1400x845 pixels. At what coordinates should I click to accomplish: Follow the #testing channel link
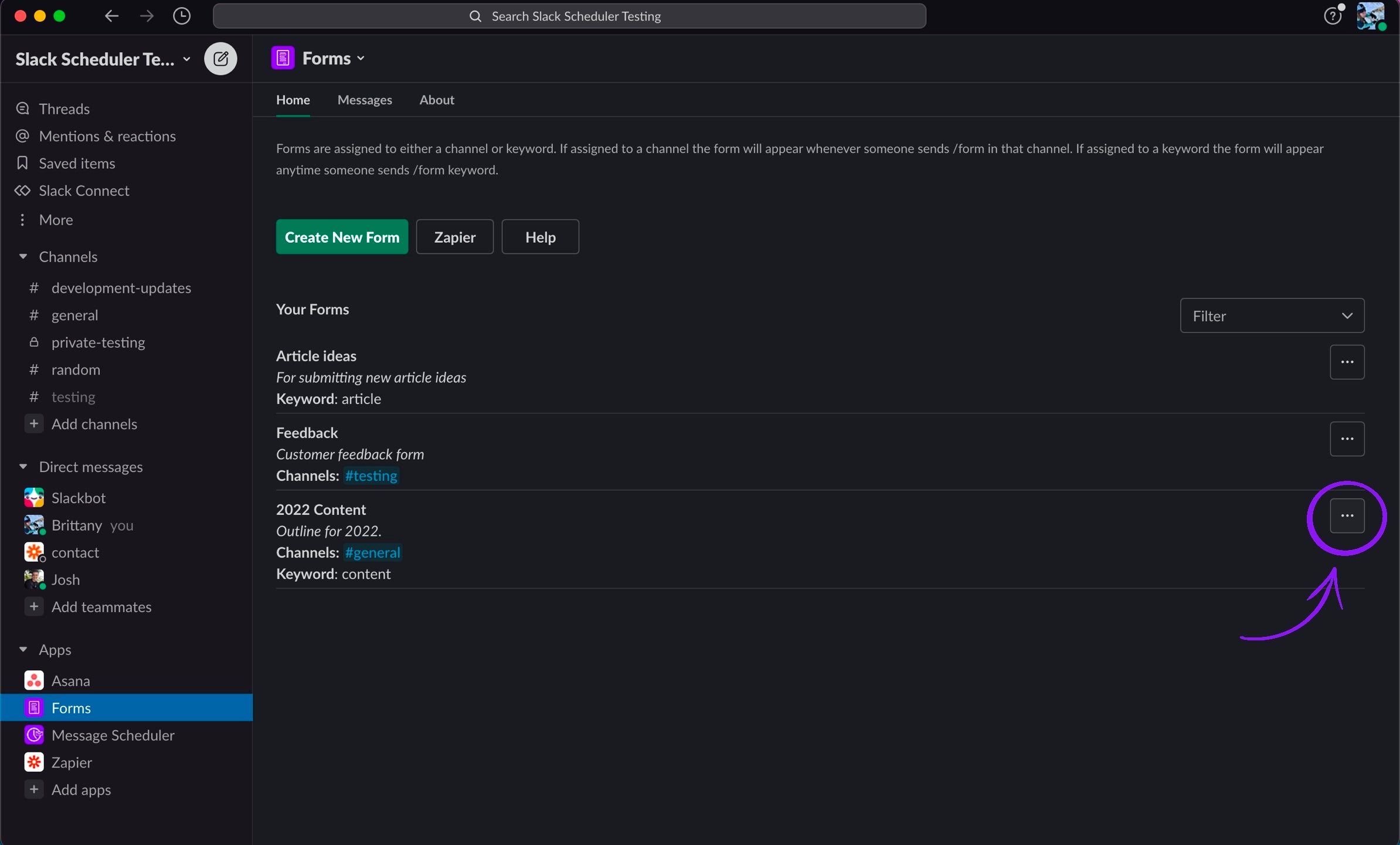[x=371, y=476]
